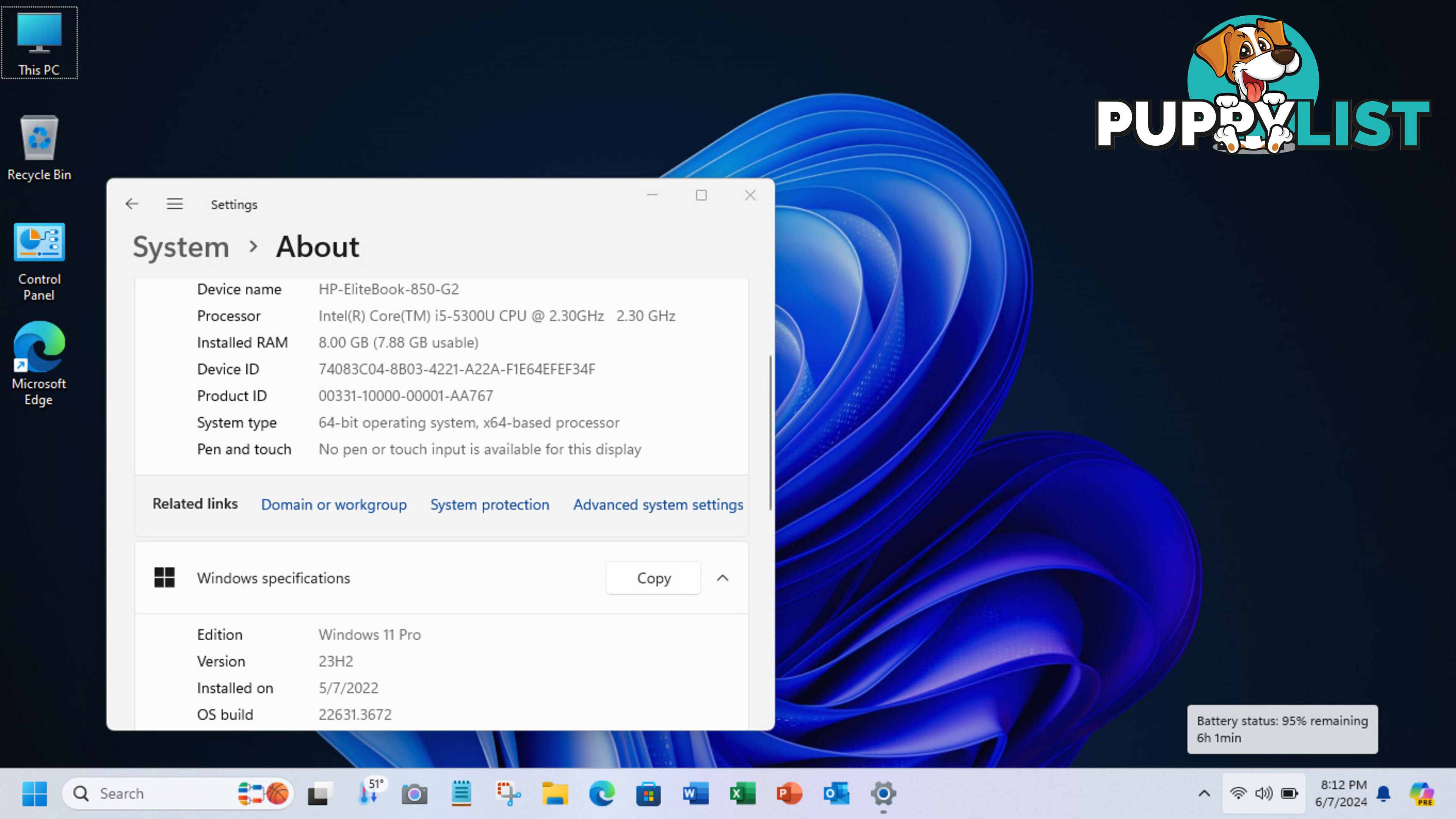Screen dimensions: 1456x819
Task: Open File Explorer from the taskbar
Action: (555, 794)
